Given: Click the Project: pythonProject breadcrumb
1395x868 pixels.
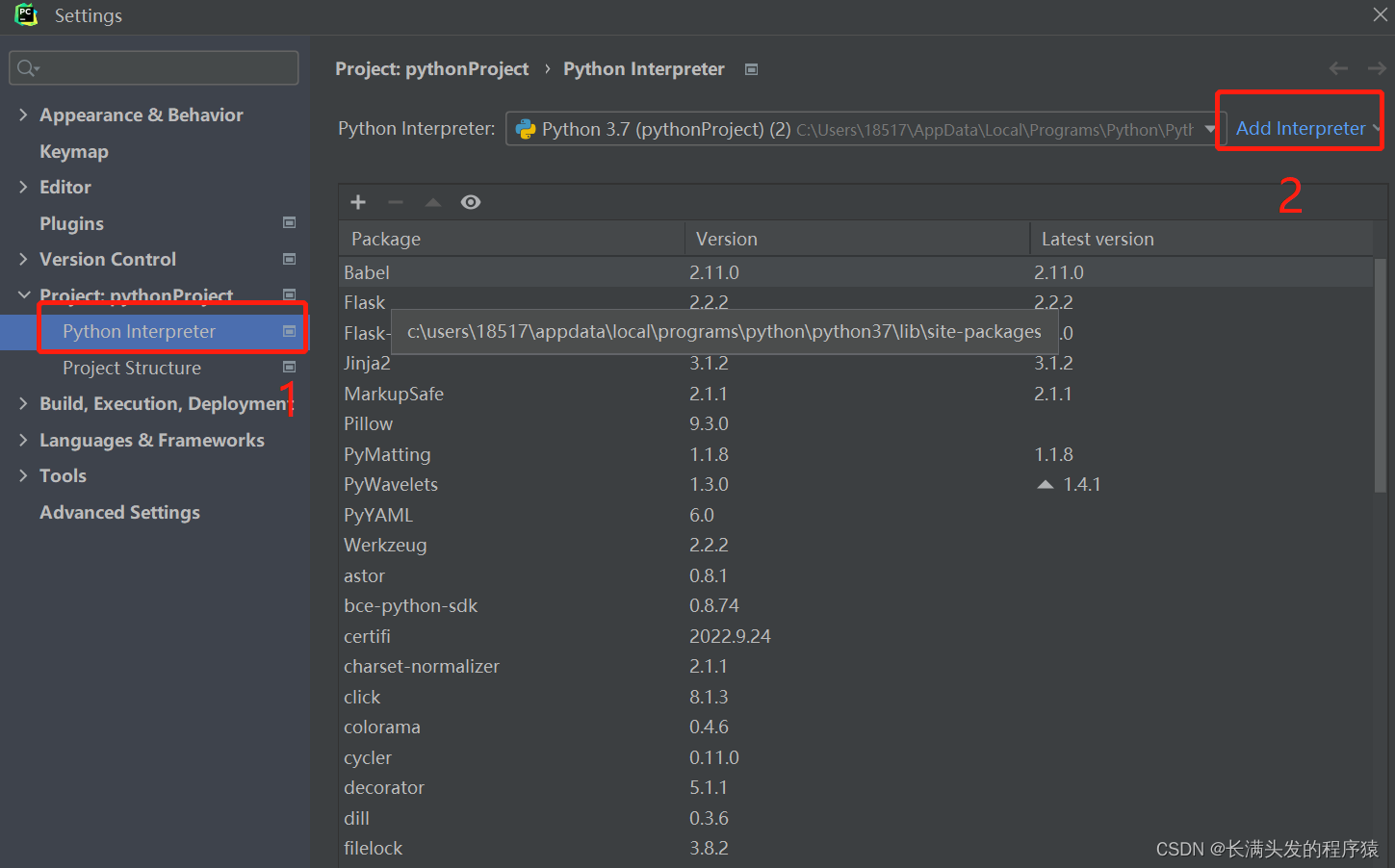Looking at the screenshot, I should (x=431, y=68).
